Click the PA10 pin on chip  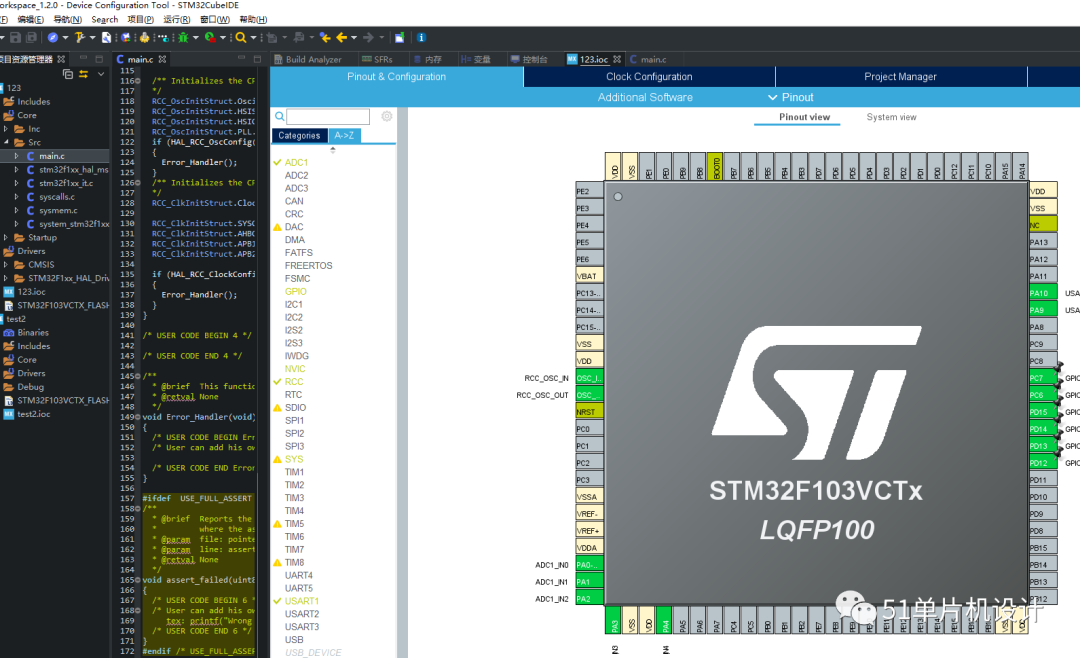1043,293
